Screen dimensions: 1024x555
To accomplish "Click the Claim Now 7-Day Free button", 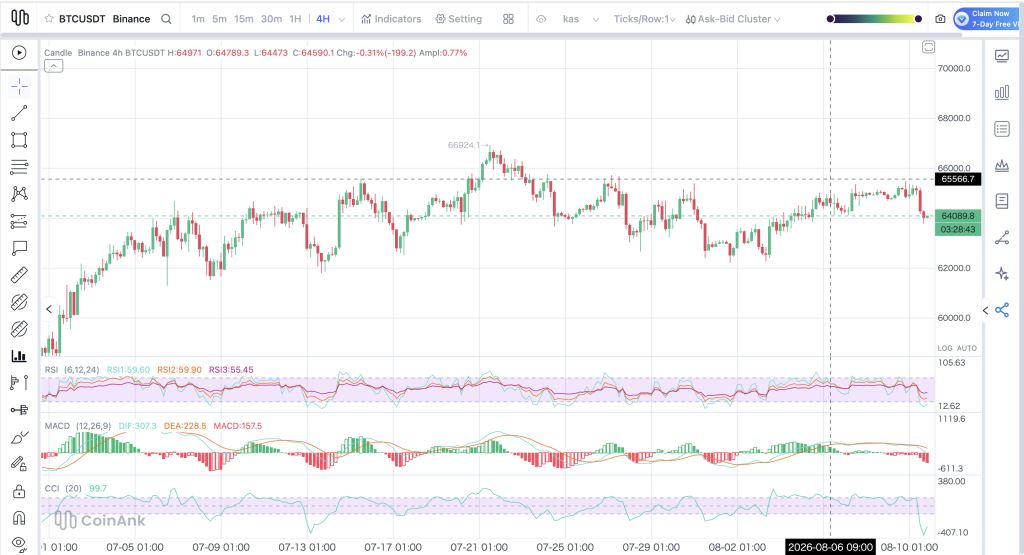I will pos(988,19).
